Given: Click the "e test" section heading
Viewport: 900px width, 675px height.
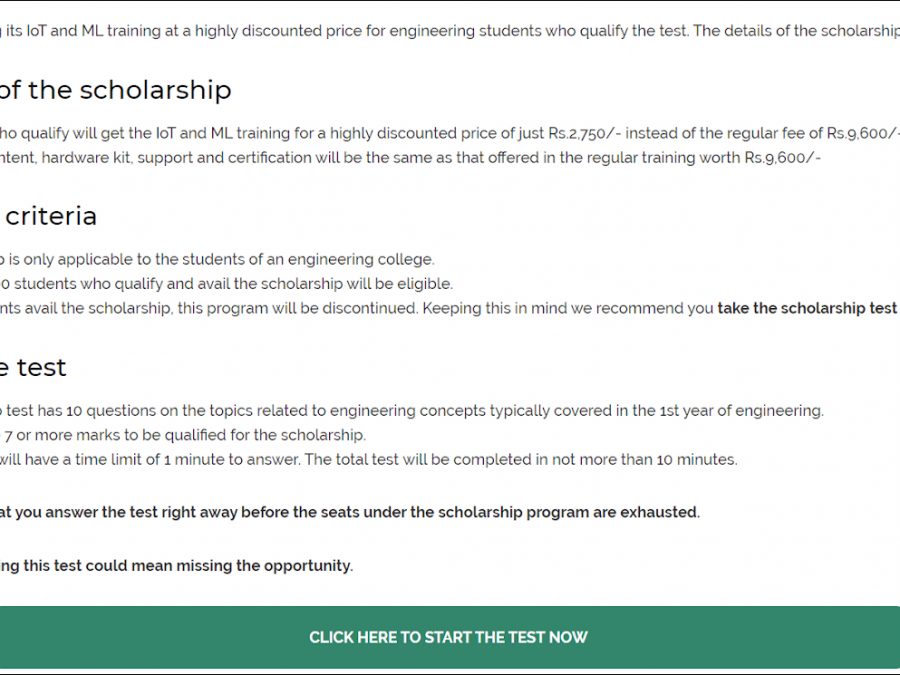Looking at the screenshot, I should (33, 367).
